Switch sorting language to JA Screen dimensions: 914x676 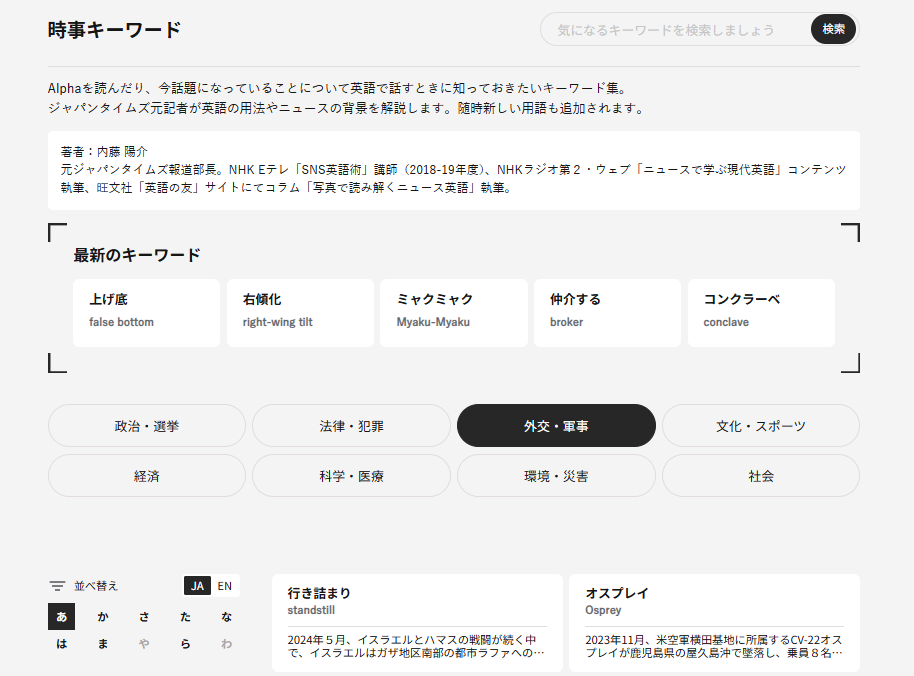coord(198,586)
